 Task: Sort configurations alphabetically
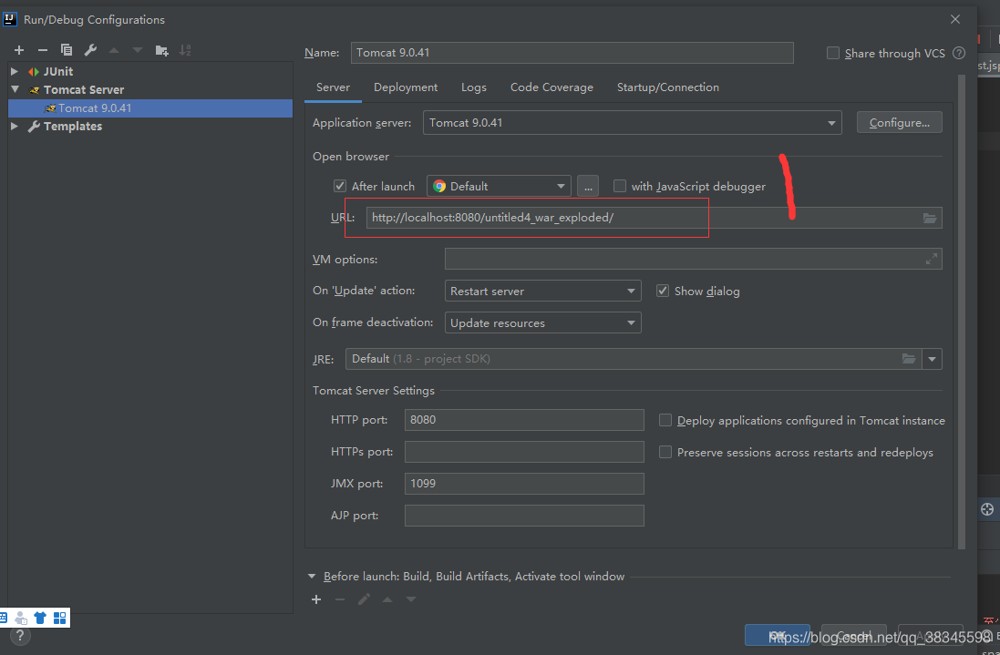pos(185,50)
